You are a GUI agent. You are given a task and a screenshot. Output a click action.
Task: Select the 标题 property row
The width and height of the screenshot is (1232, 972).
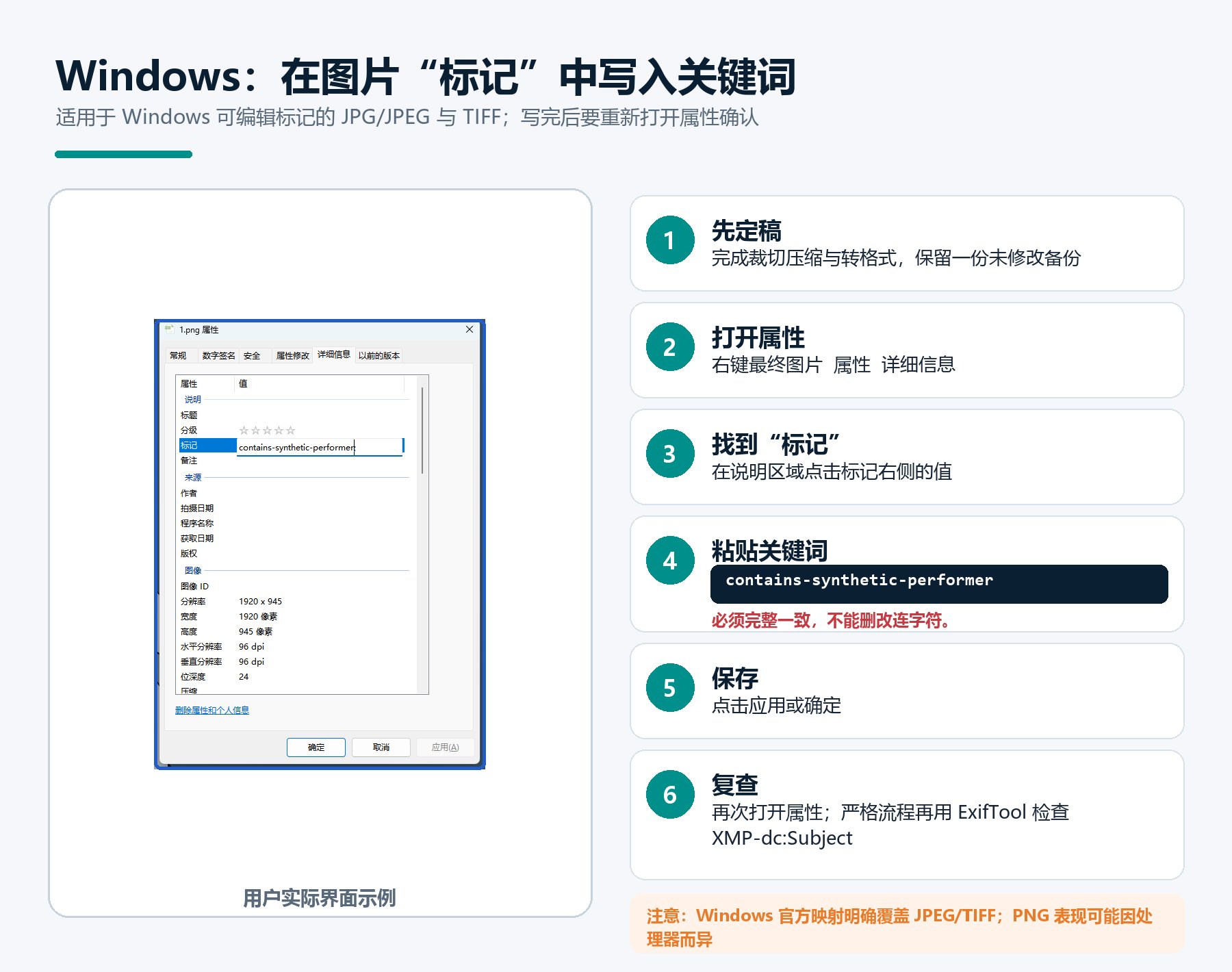click(x=189, y=415)
